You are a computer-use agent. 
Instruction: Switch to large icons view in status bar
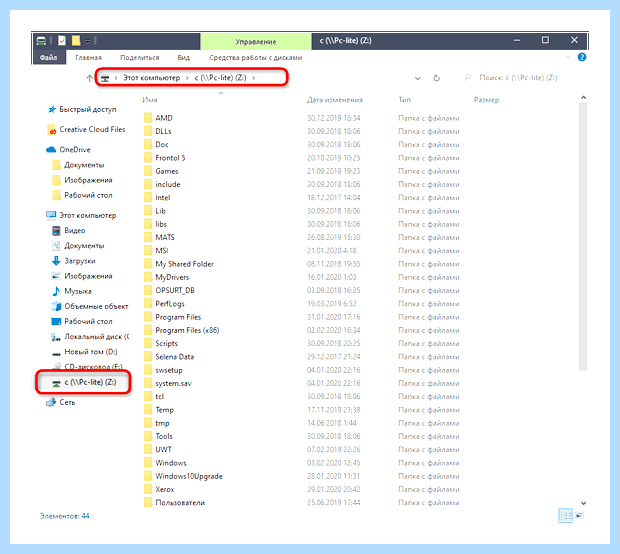pyautogui.click(x=580, y=515)
